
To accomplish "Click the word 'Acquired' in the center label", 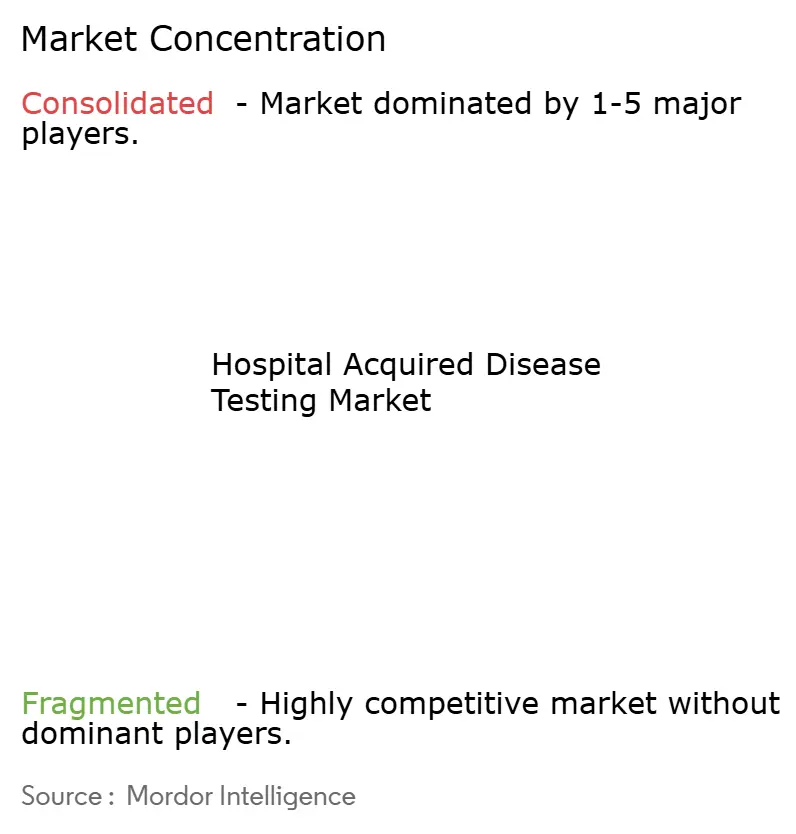I will pyautogui.click(x=408, y=366).
